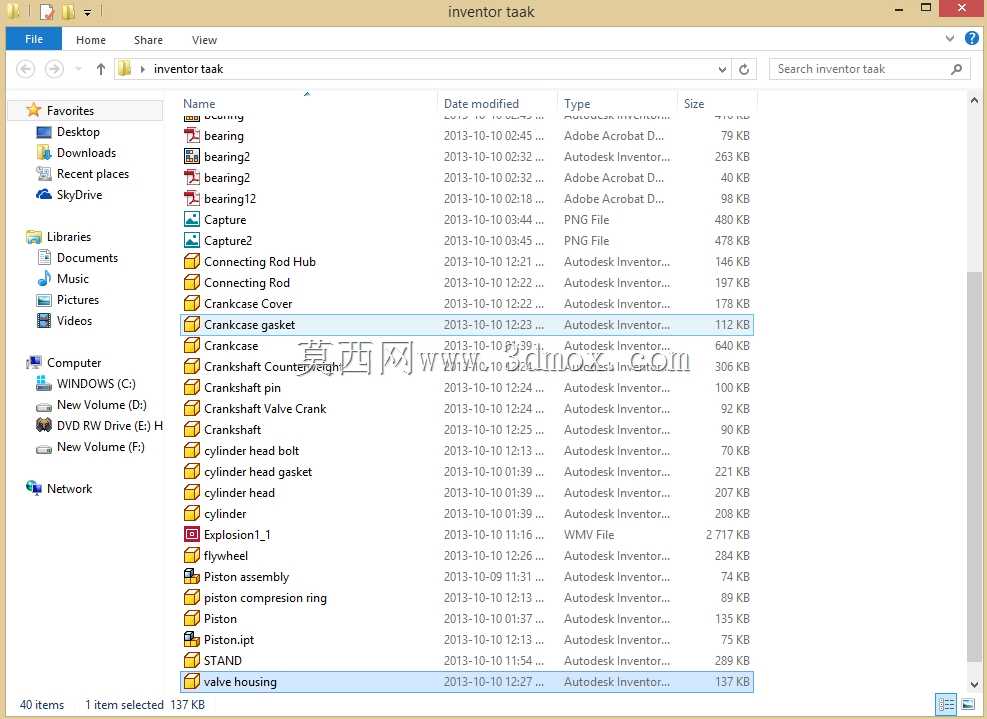Select the flywheel part icon

(191, 555)
